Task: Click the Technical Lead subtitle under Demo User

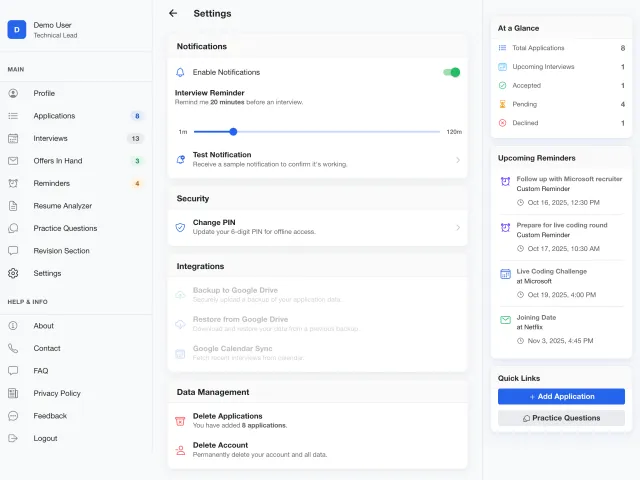Action: pos(55,36)
